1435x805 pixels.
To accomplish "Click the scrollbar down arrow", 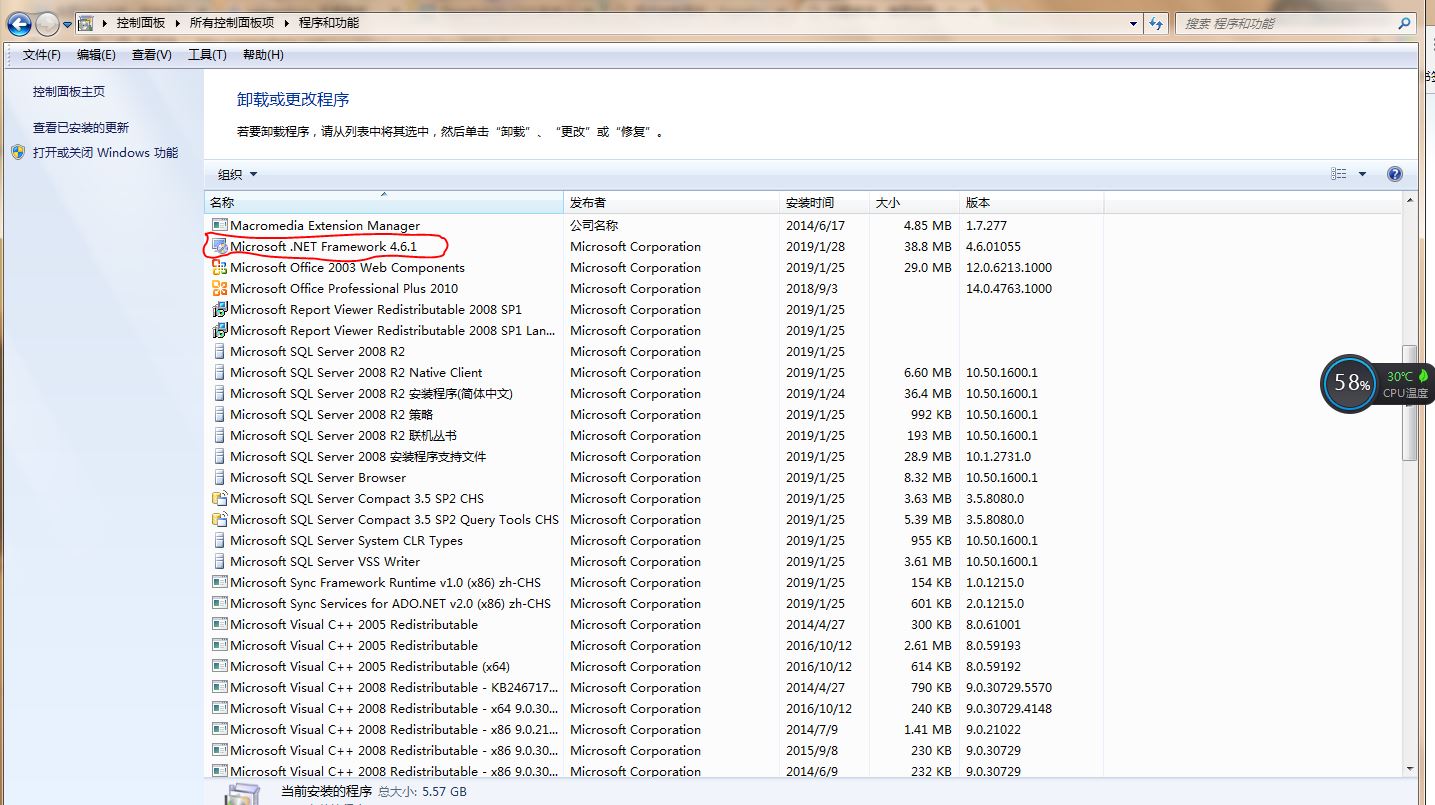I will [1410, 769].
